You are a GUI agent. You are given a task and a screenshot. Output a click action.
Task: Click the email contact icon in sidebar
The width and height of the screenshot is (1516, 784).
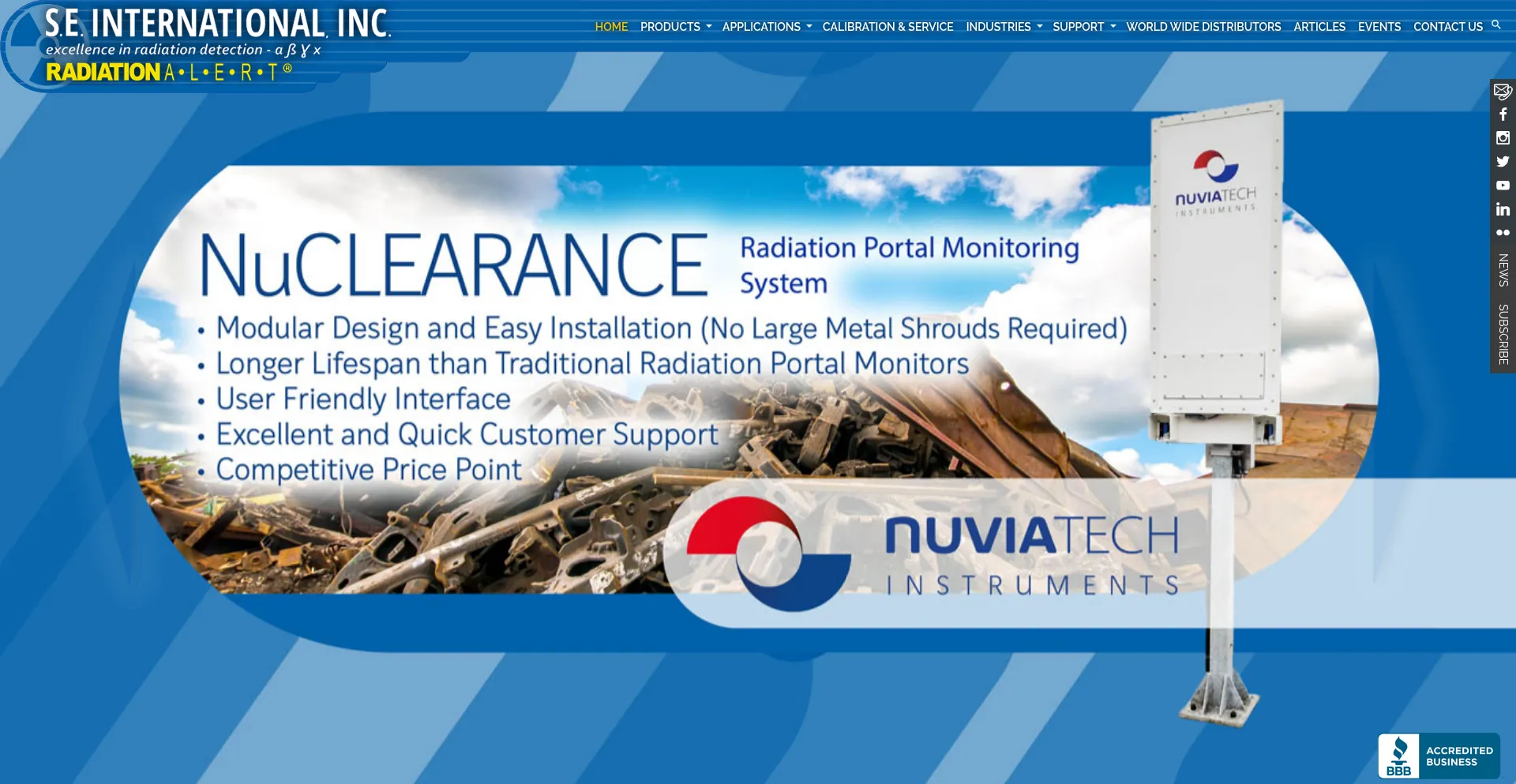click(x=1503, y=92)
